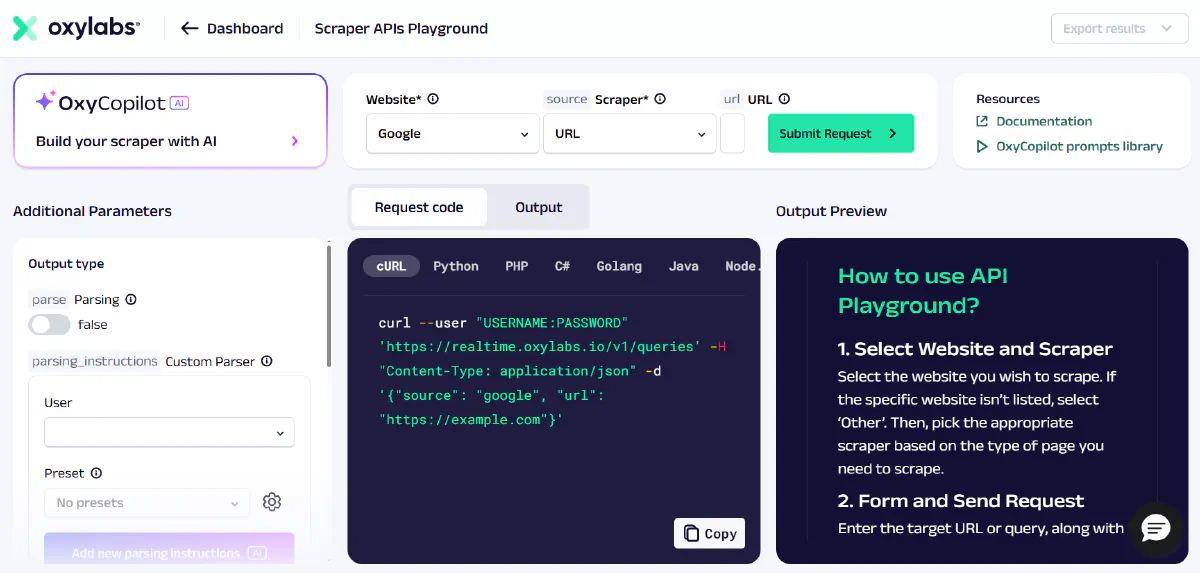Click the info icon next to URL label
The width and height of the screenshot is (1200, 573).
[x=784, y=99]
